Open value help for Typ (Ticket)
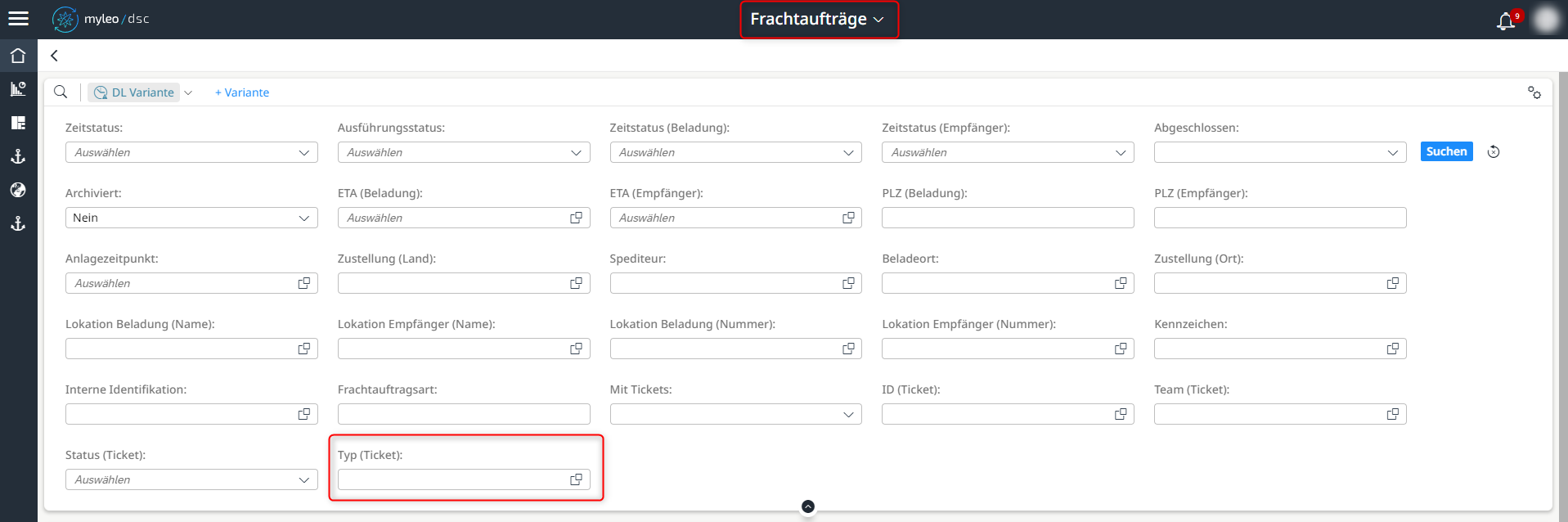Image resolution: width=1568 pixels, height=522 pixels. pyautogui.click(x=576, y=479)
